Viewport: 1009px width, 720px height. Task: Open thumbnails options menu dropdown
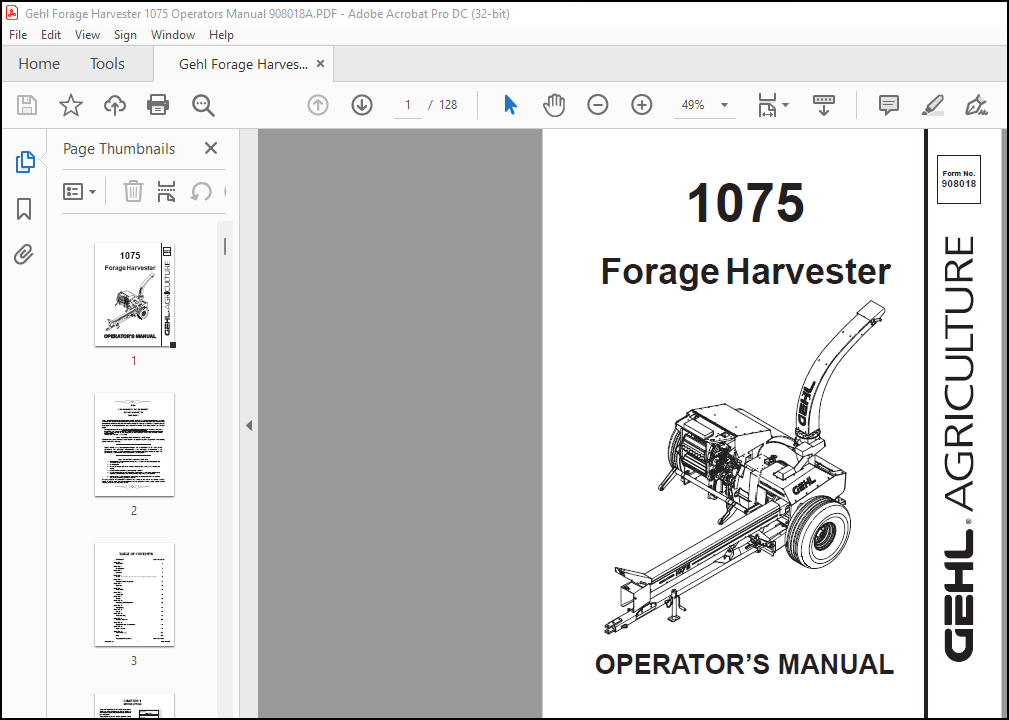(79, 191)
